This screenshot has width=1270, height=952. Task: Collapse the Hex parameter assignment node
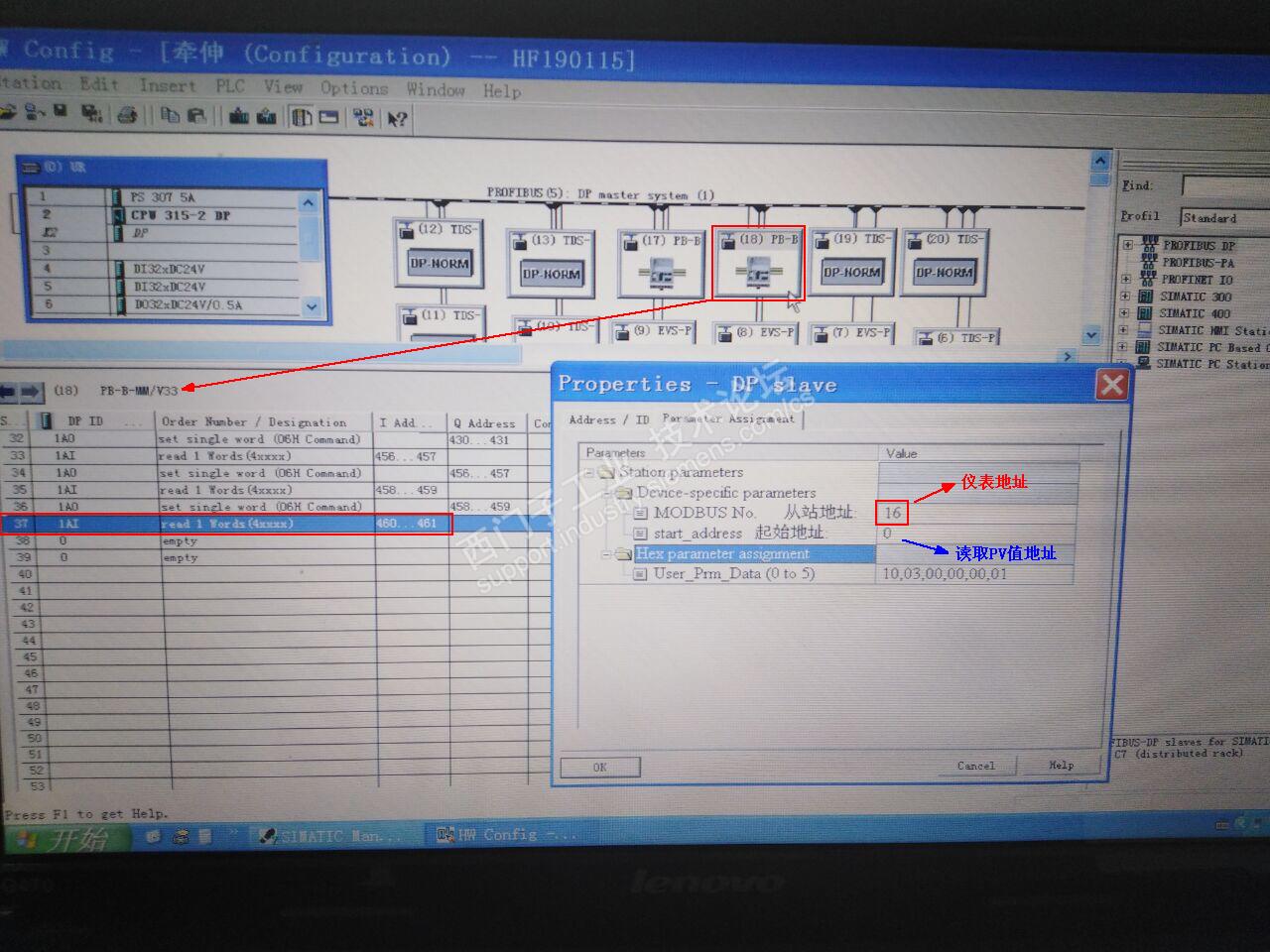tap(607, 554)
